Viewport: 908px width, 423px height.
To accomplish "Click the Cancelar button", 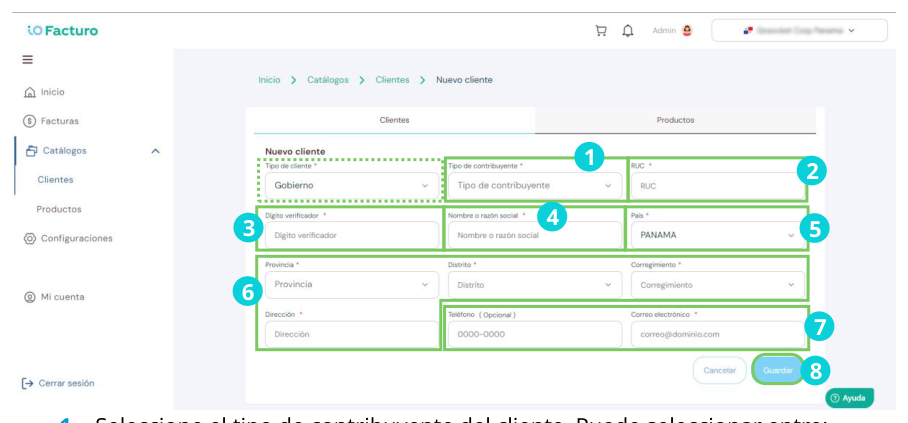I will [719, 370].
